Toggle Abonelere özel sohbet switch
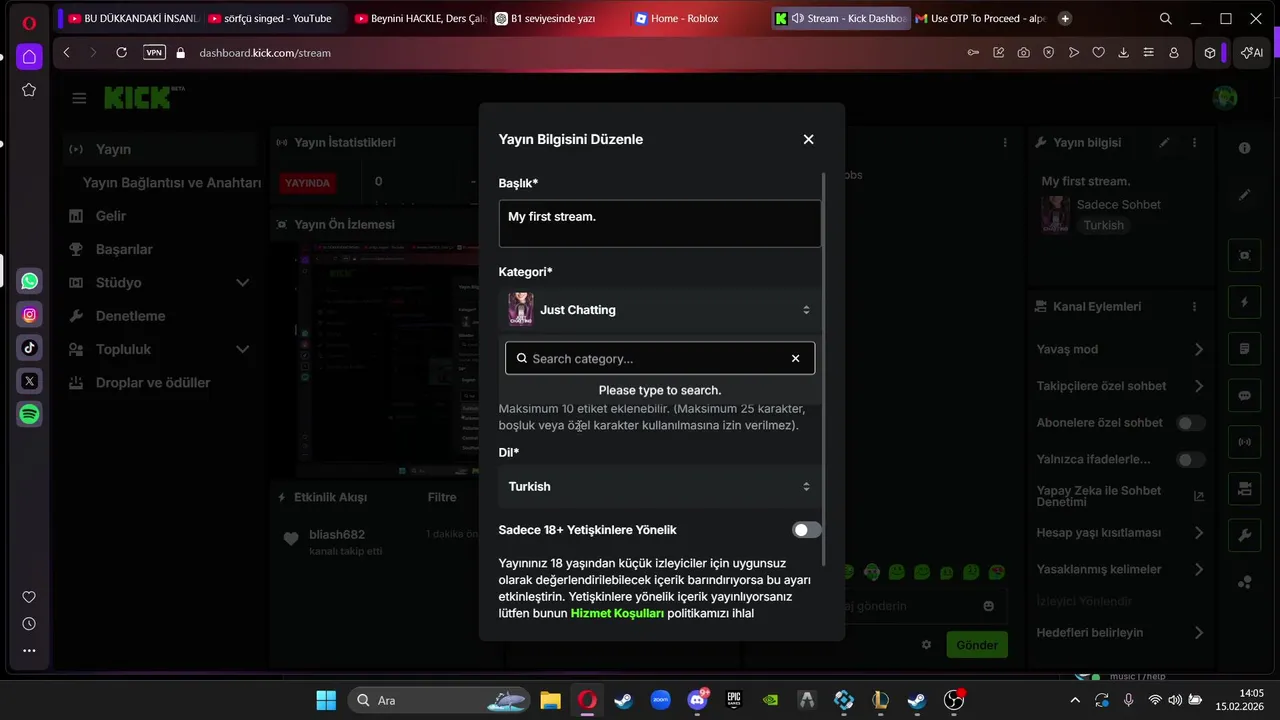Image resolution: width=1280 pixels, height=720 pixels. coord(1190,423)
